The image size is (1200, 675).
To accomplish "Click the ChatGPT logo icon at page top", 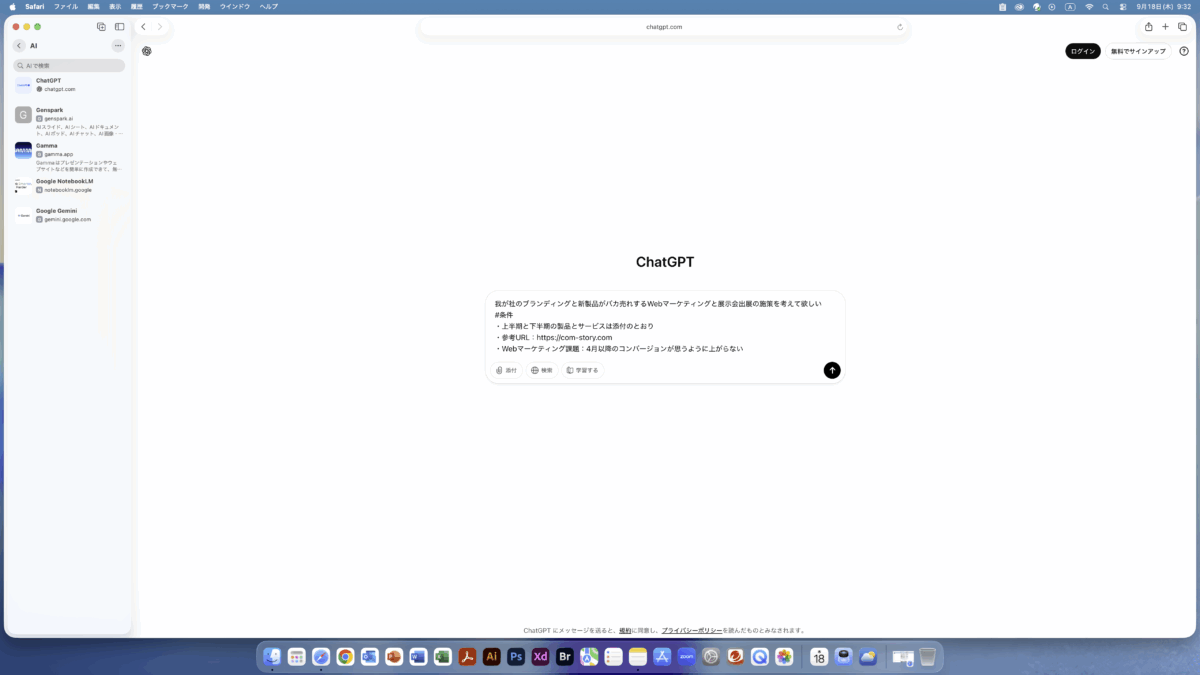I will pos(146,51).
